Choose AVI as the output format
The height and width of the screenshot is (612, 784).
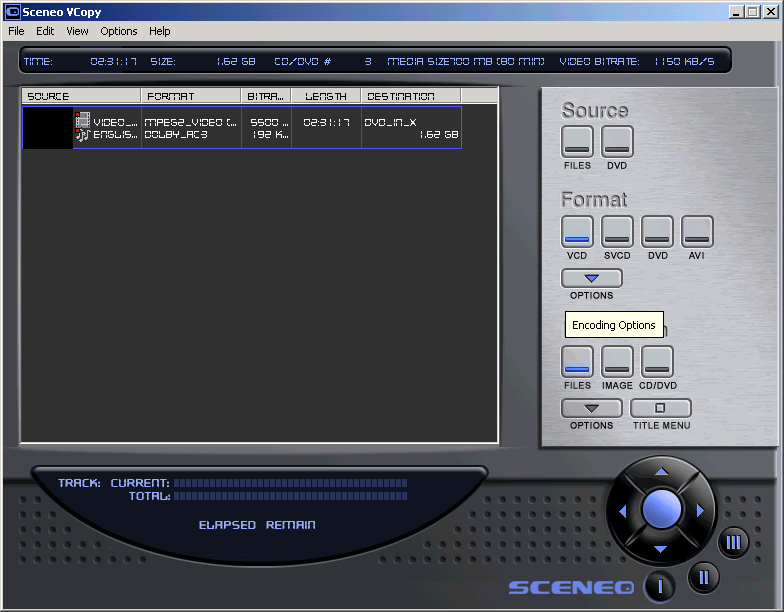697,232
